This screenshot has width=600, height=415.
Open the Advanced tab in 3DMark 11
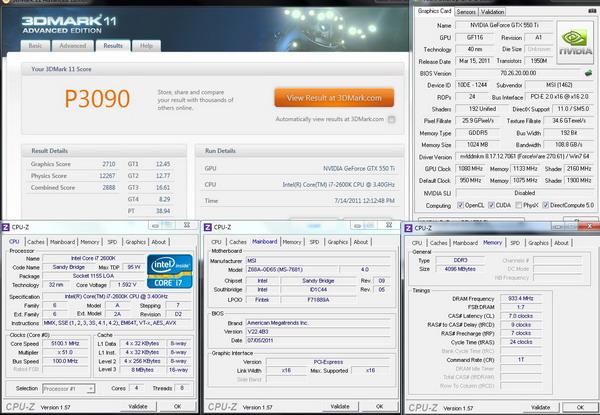[72, 46]
